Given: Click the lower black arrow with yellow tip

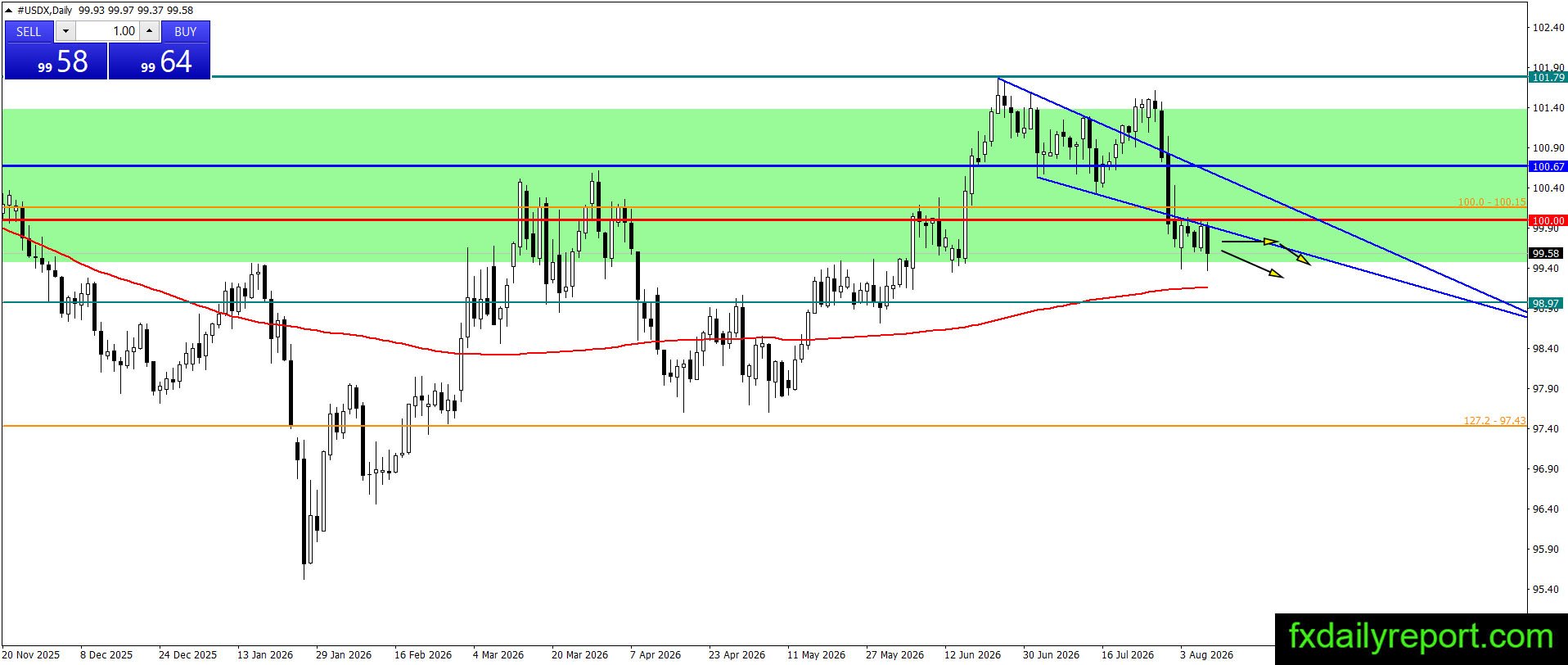Looking at the screenshot, I should tap(1252, 265).
